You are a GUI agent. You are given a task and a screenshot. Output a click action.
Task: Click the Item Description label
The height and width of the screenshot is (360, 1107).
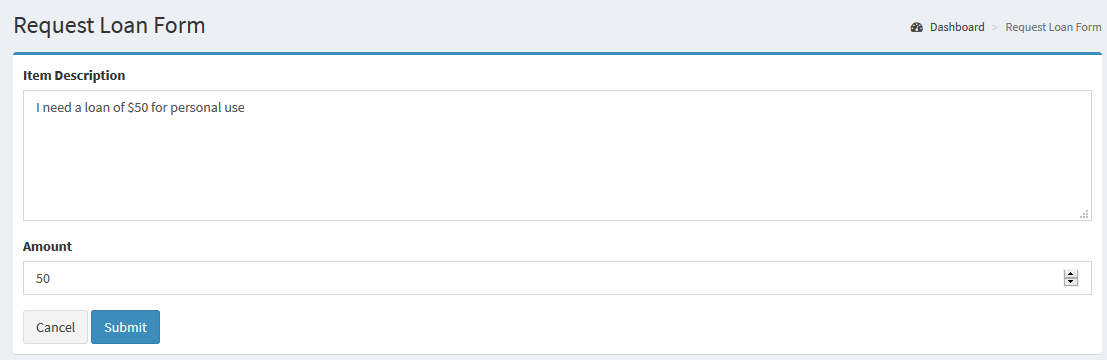[x=74, y=75]
